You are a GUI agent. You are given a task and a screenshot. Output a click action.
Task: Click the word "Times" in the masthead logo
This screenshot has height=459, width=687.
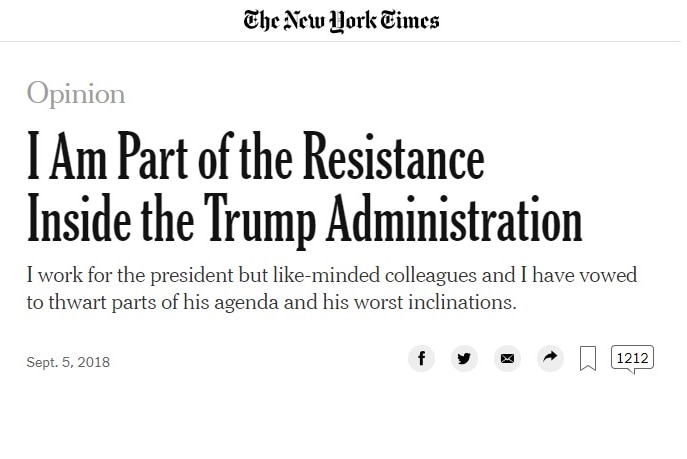409,20
